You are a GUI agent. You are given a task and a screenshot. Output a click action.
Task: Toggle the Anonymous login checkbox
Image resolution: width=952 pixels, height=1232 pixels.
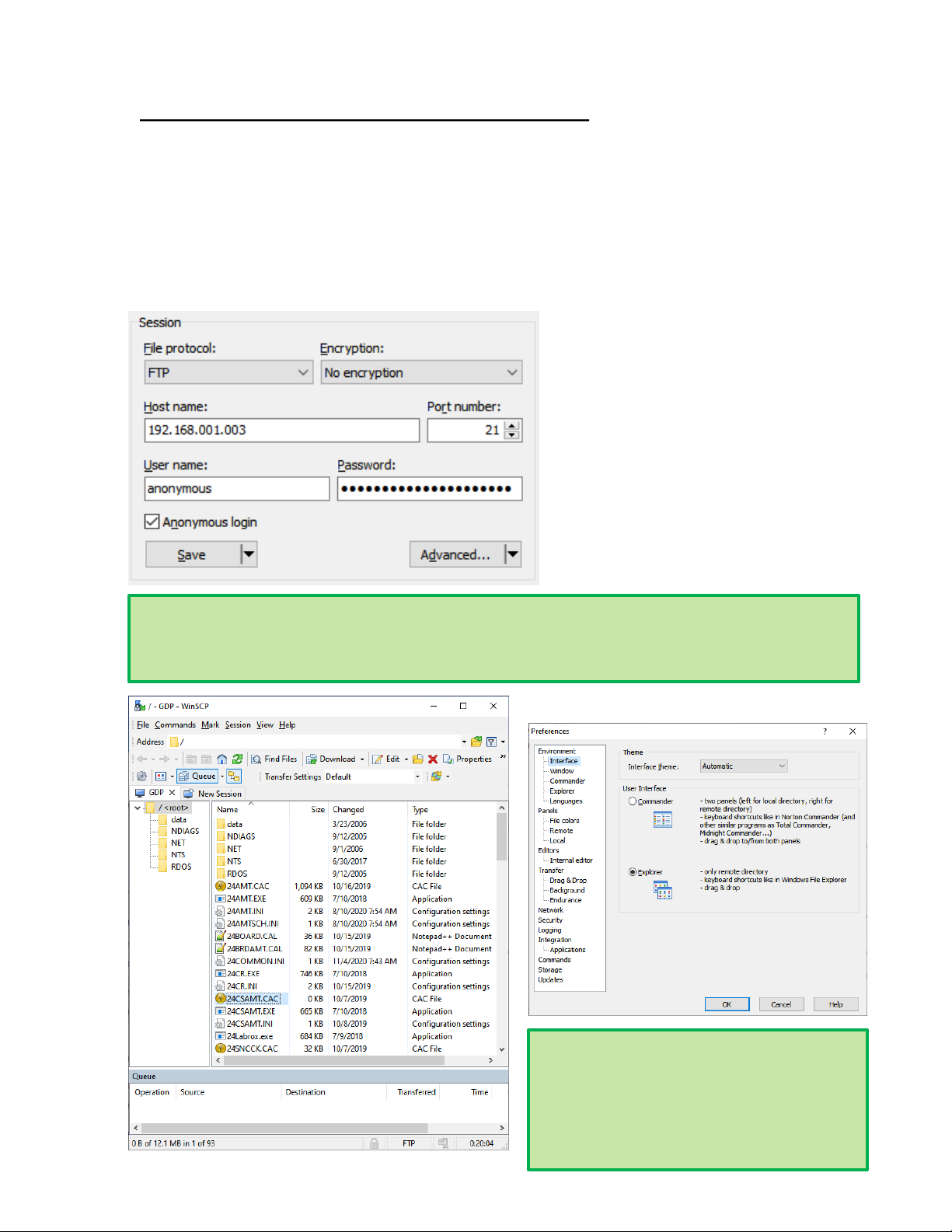pyautogui.click(x=152, y=522)
